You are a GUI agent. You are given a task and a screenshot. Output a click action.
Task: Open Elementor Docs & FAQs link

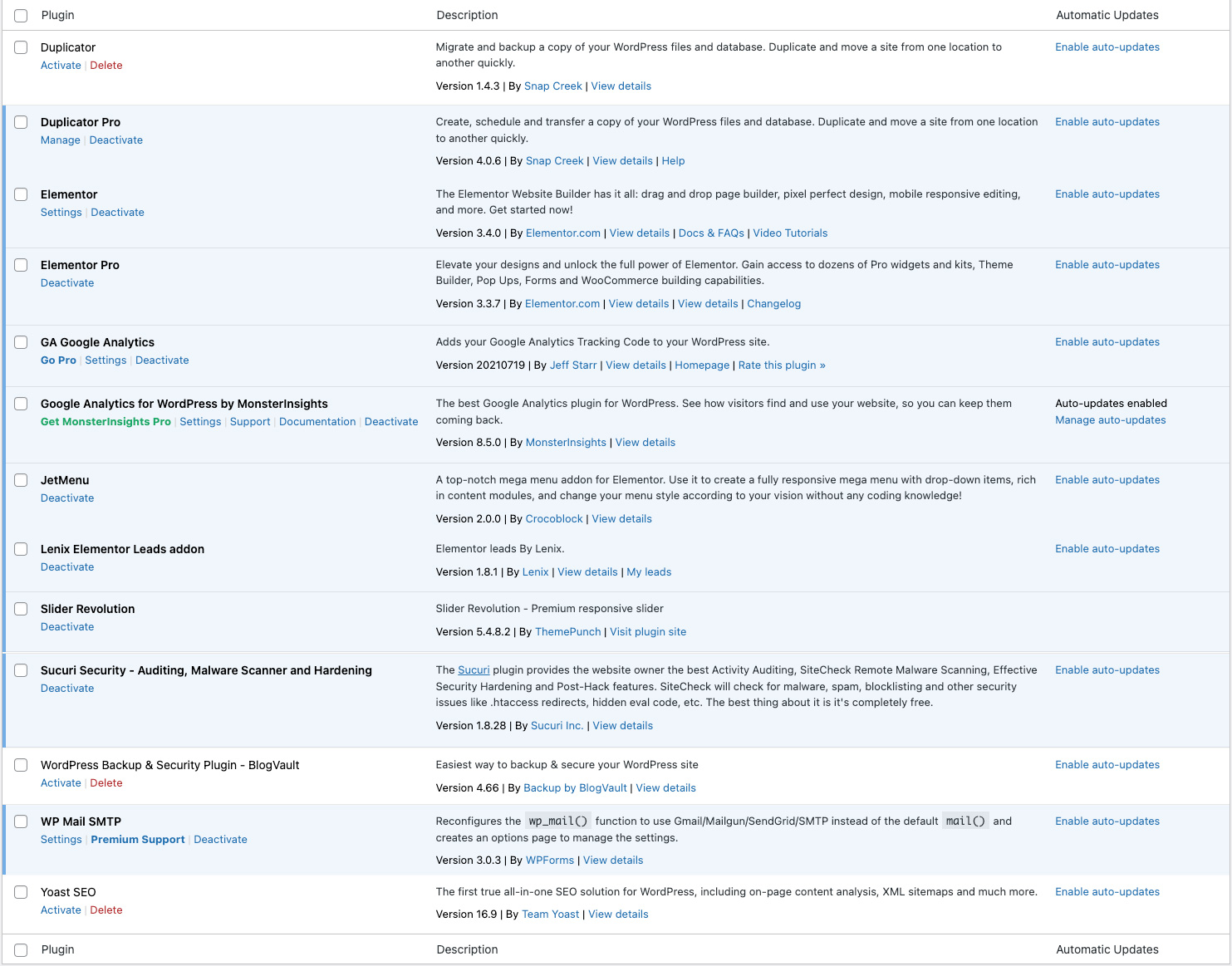tap(711, 233)
